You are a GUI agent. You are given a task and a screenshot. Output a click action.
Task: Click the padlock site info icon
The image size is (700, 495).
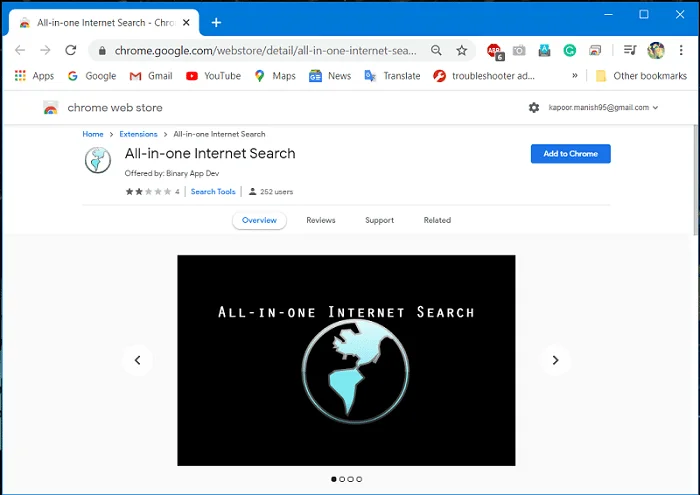[102, 50]
